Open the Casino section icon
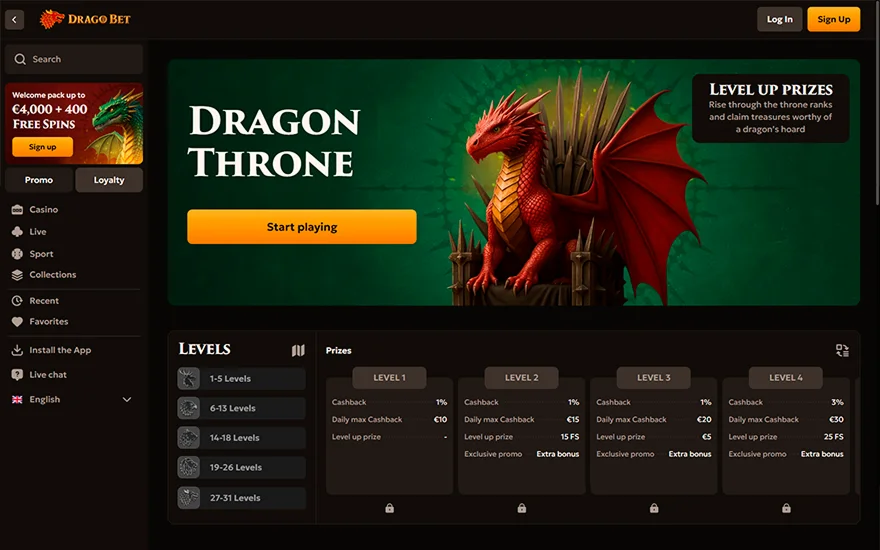Screen dimensions: 880x550 click(17, 209)
